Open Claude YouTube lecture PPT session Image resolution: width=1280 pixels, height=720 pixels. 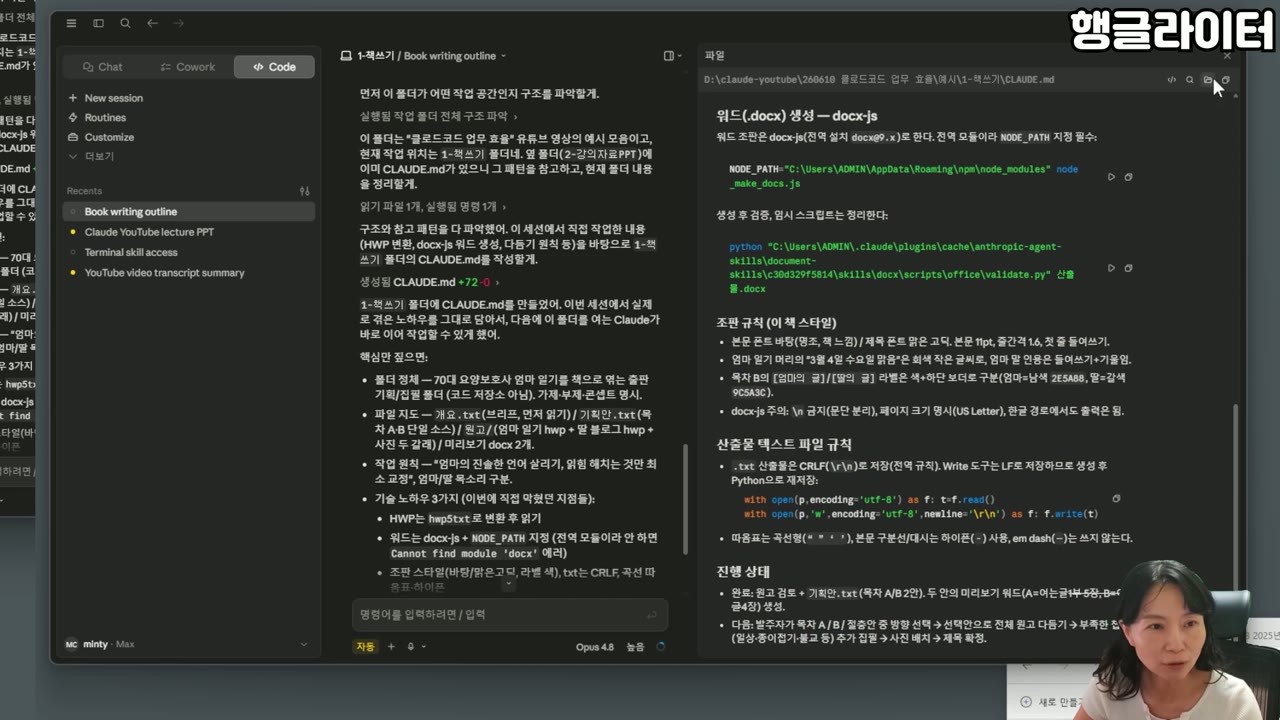(188, 232)
